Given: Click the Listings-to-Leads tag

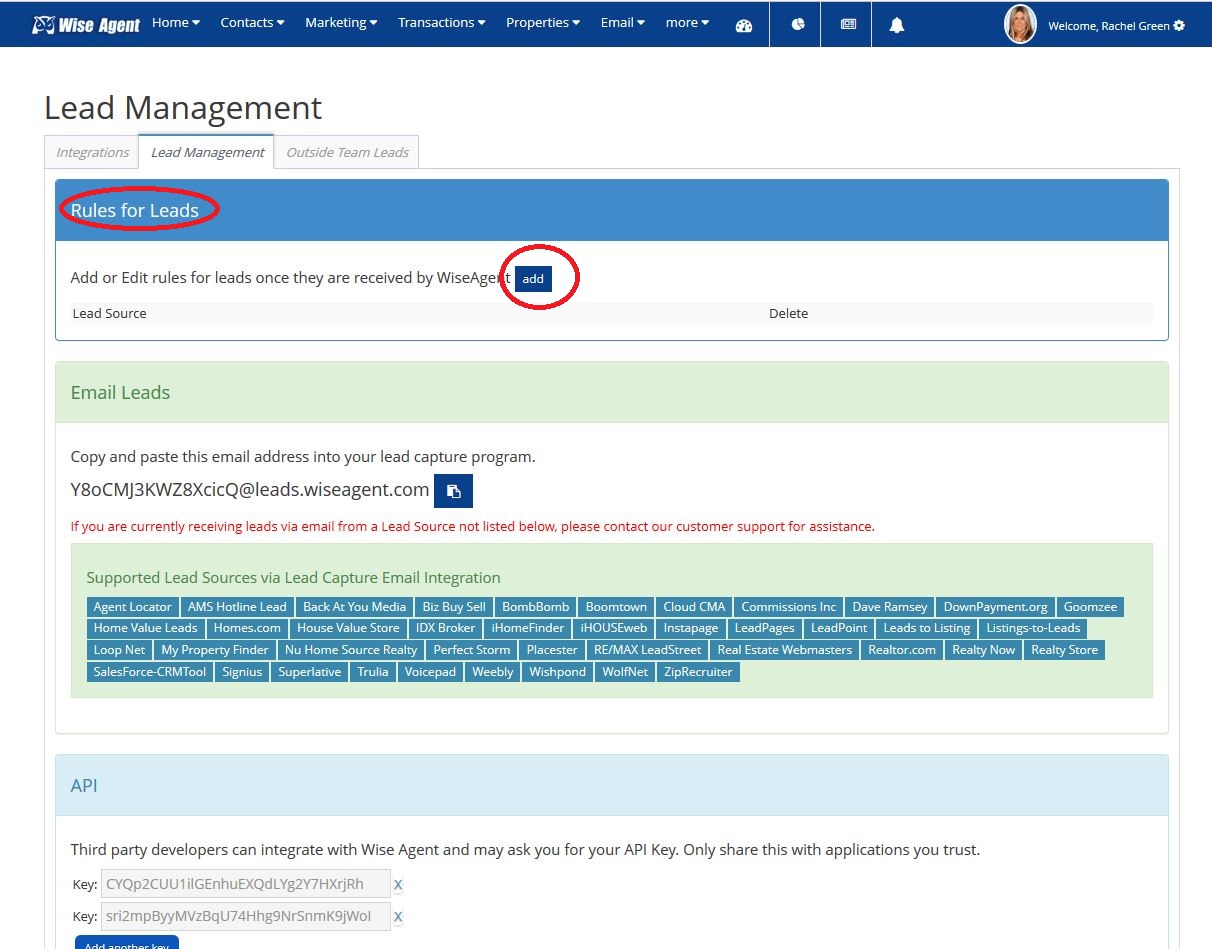Looking at the screenshot, I should pos(1033,628).
